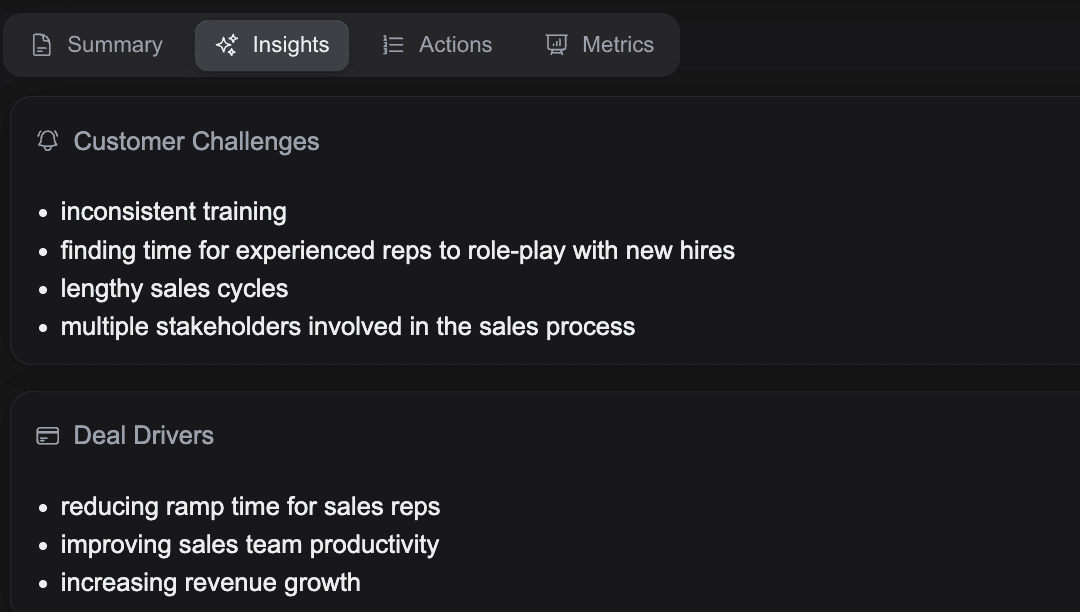Switch to the Summary tab
This screenshot has width=1080, height=612.
tap(96, 44)
